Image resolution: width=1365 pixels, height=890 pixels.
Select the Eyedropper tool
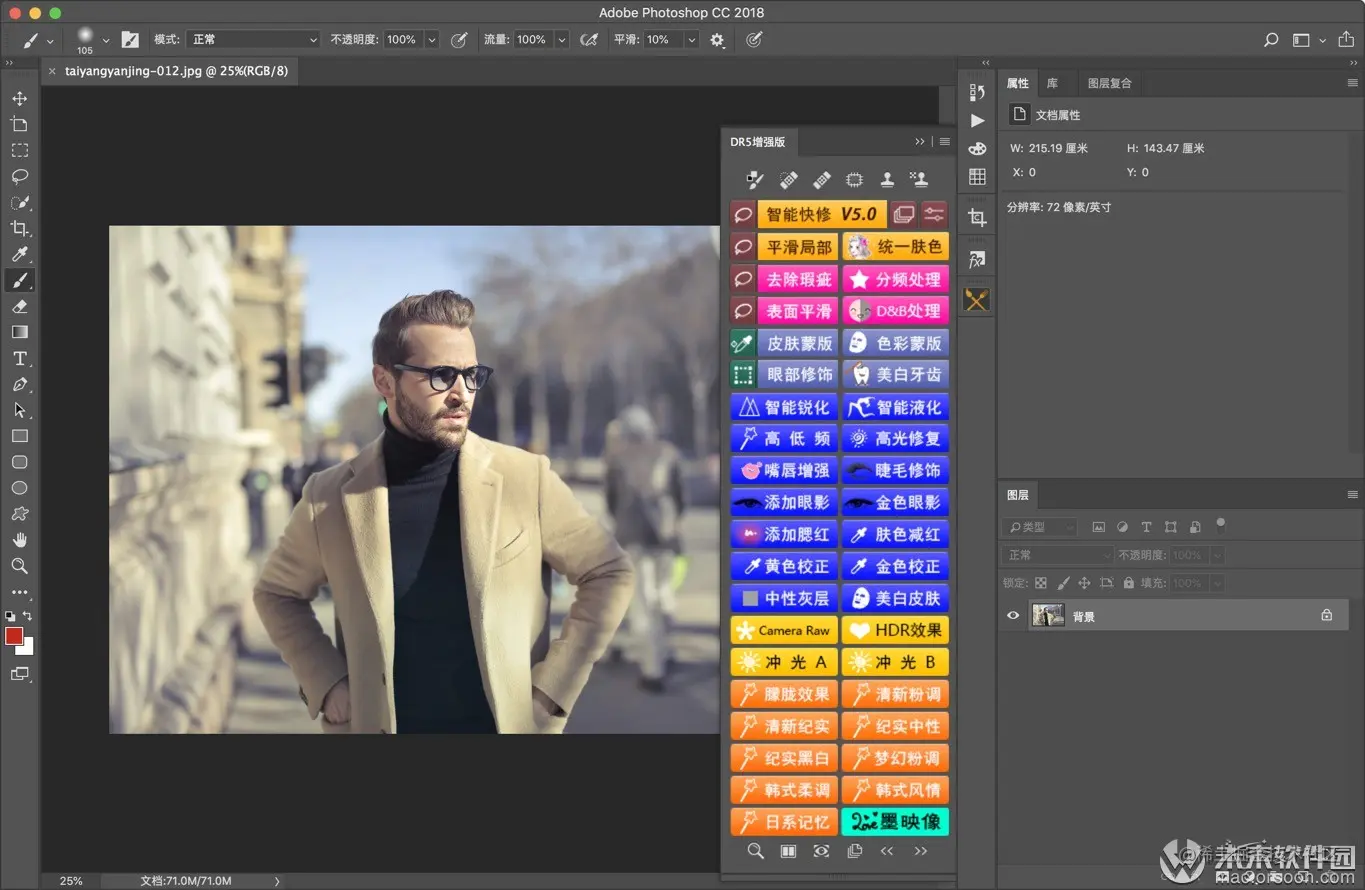point(19,254)
